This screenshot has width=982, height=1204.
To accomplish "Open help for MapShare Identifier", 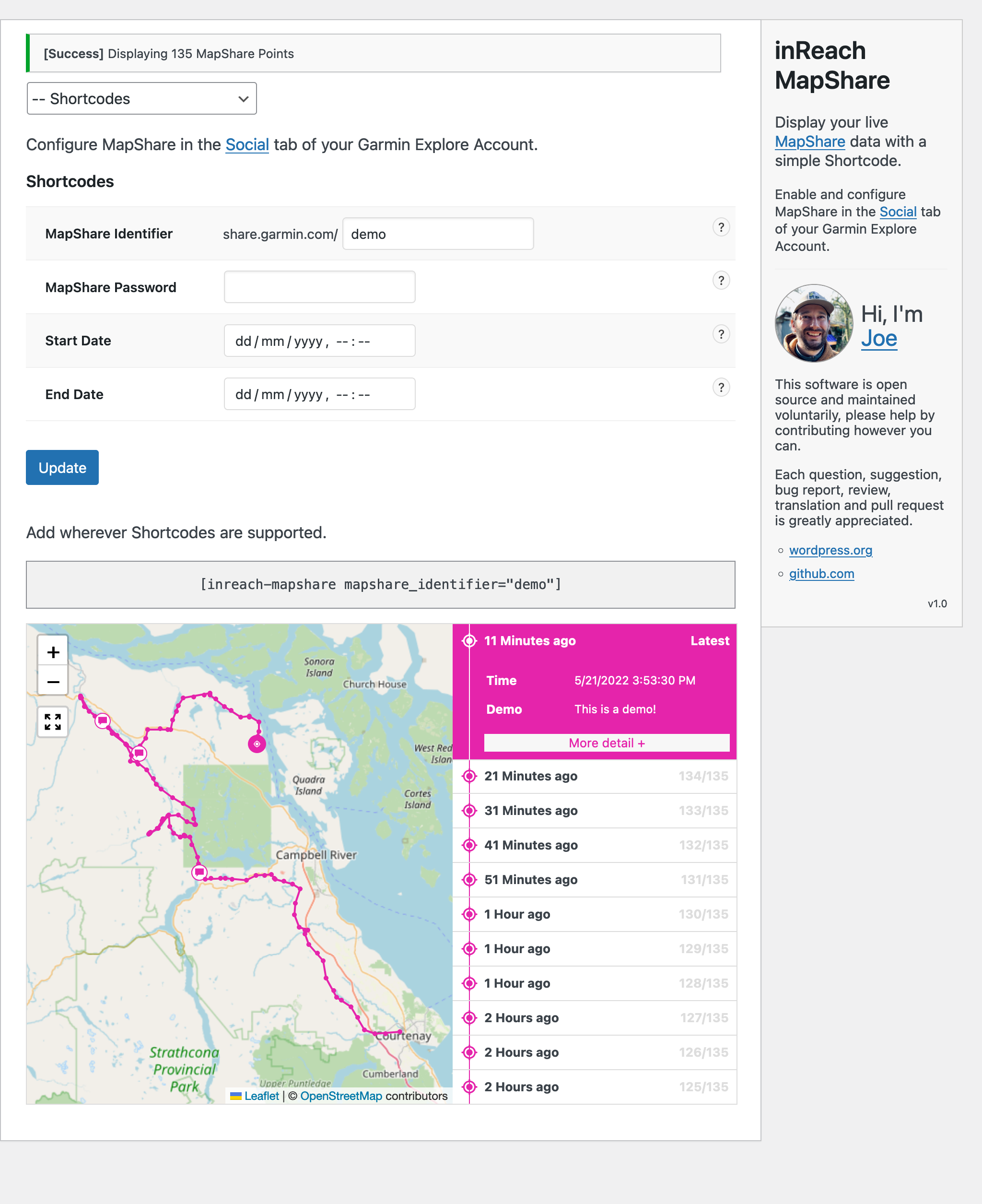I will point(721,227).
